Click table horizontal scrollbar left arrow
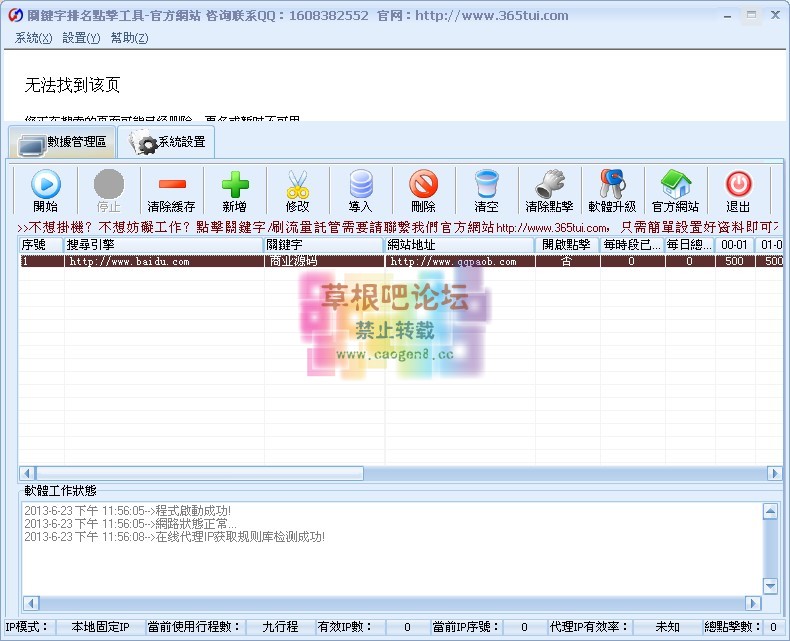 coord(27,474)
